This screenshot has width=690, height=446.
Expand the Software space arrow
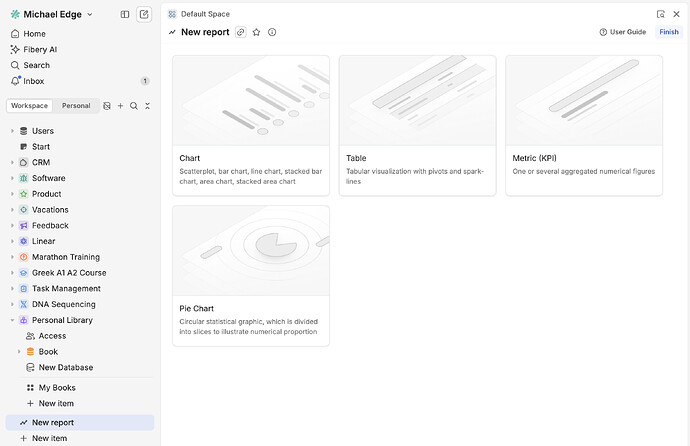click(12, 179)
